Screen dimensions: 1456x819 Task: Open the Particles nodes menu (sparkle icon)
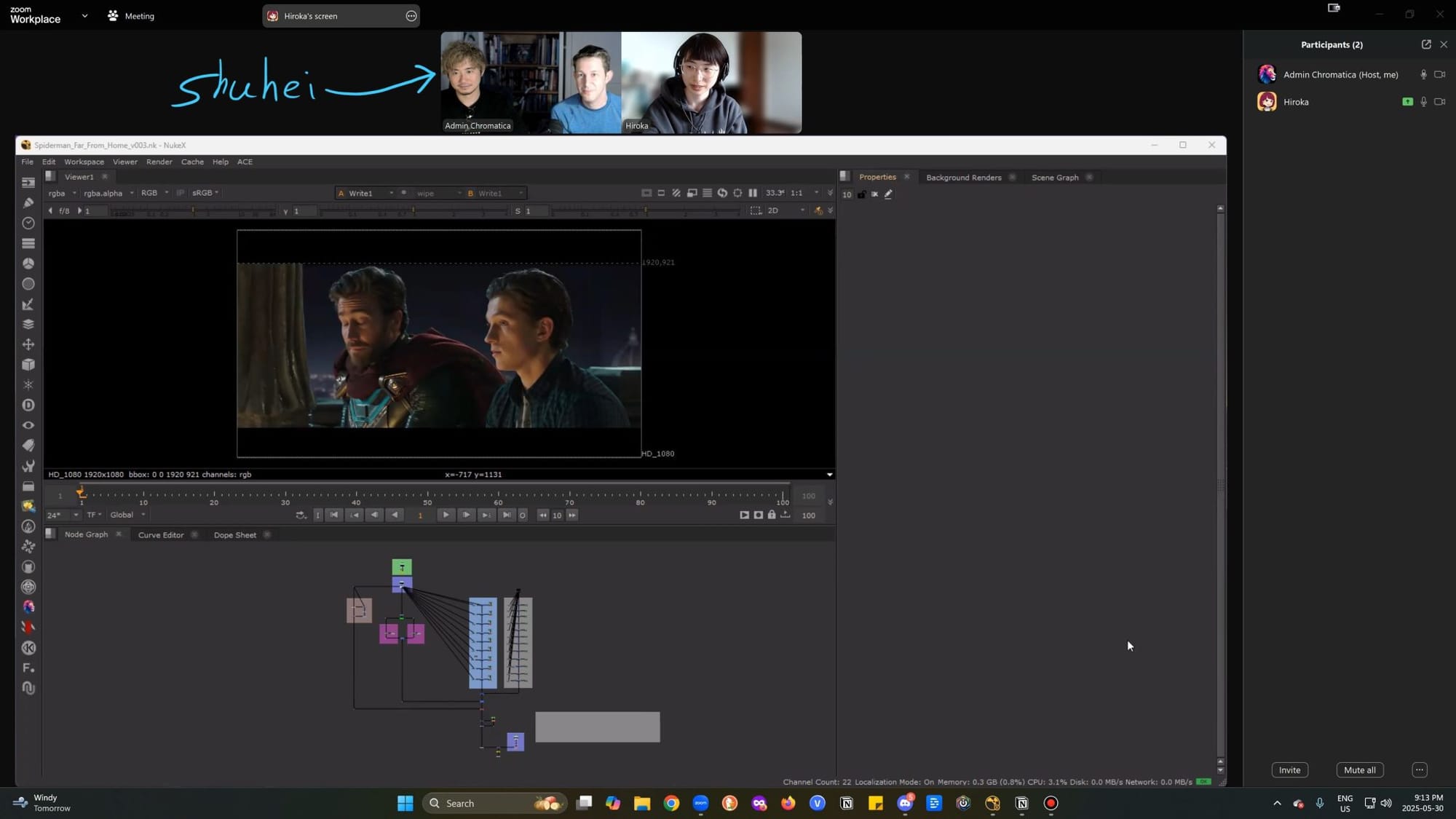28,385
